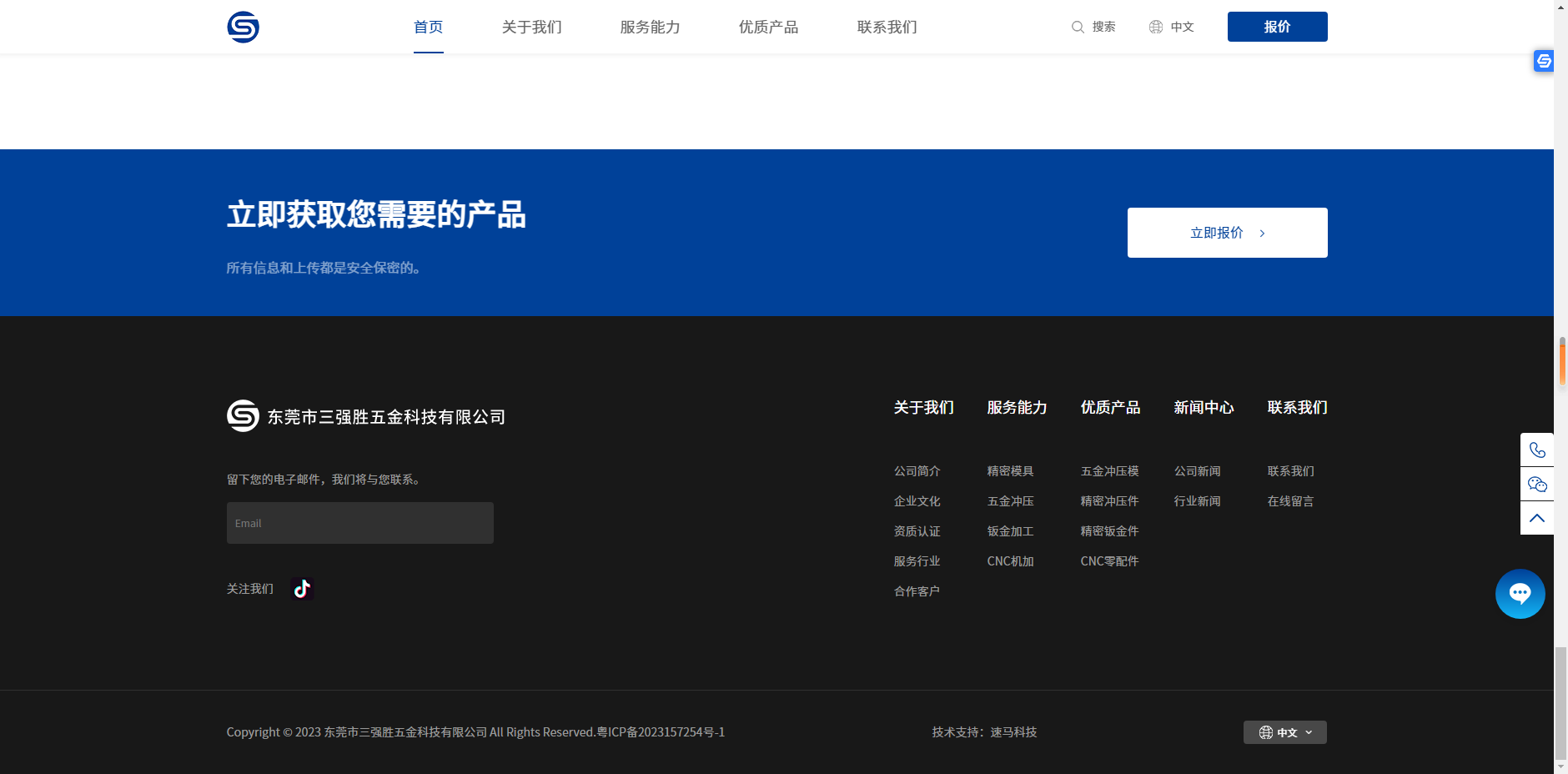Visit the CNC零配件 footer link
This screenshot has height=774, width=1568.
(1109, 561)
